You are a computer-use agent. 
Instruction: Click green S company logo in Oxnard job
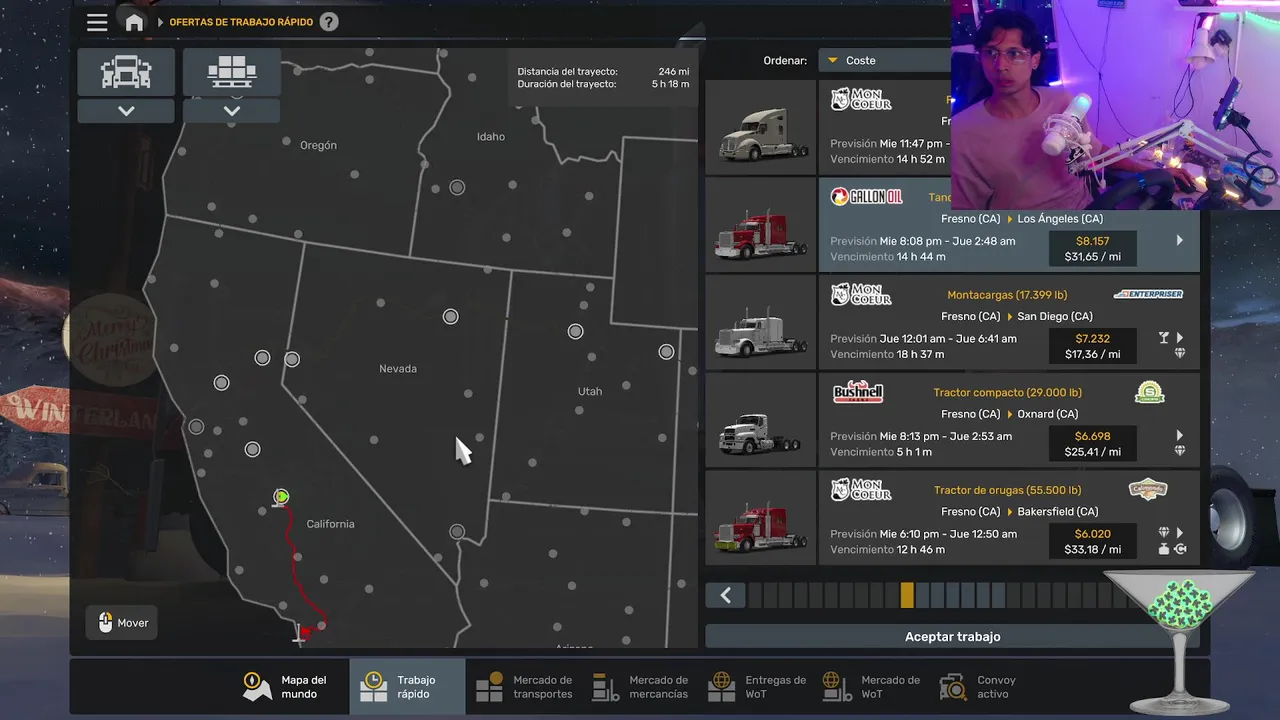(x=1150, y=392)
